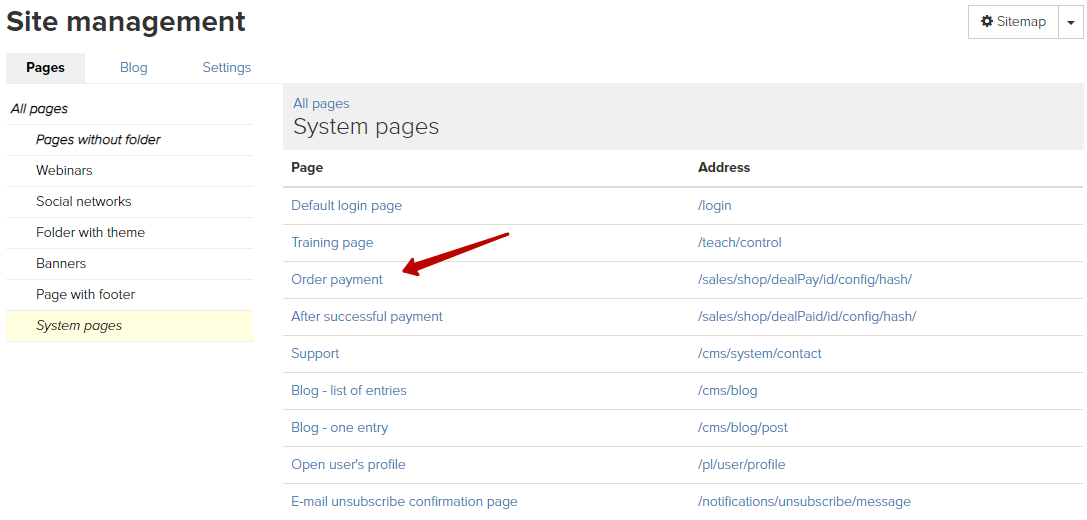Select the Pages tab
Screen dimensions: 1087x520
[x=46, y=68]
